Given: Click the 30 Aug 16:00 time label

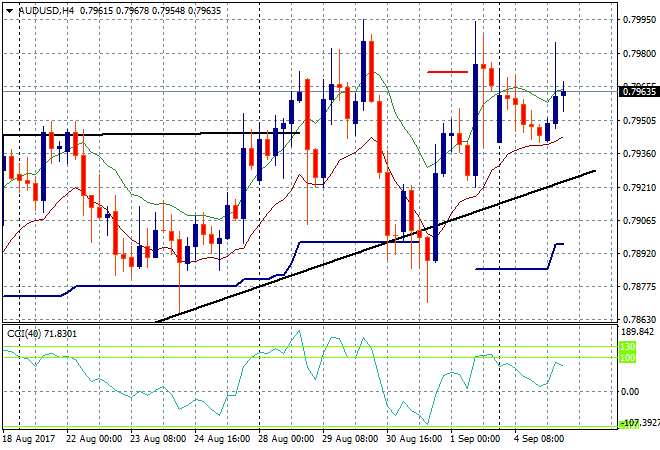Looking at the screenshot, I should click(x=414, y=439).
